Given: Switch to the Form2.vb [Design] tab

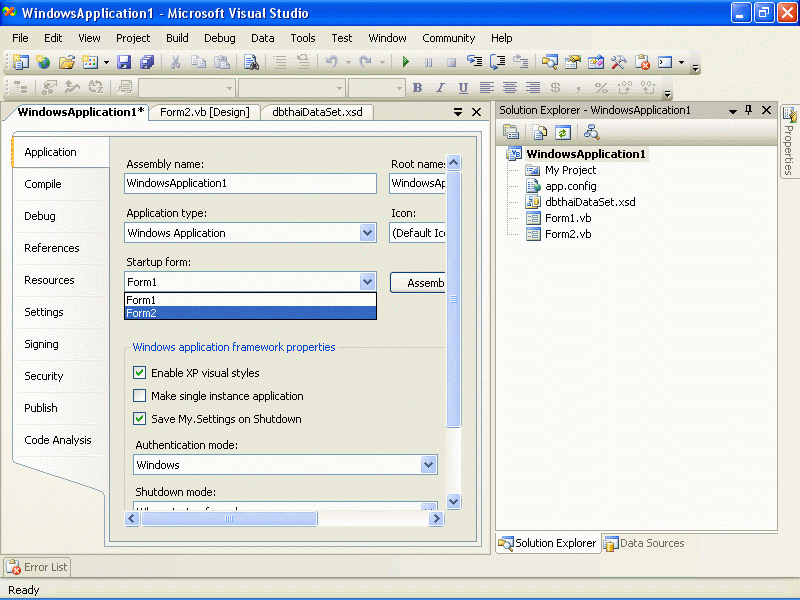Looking at the screenshot, I should click(x=204, y=112).
